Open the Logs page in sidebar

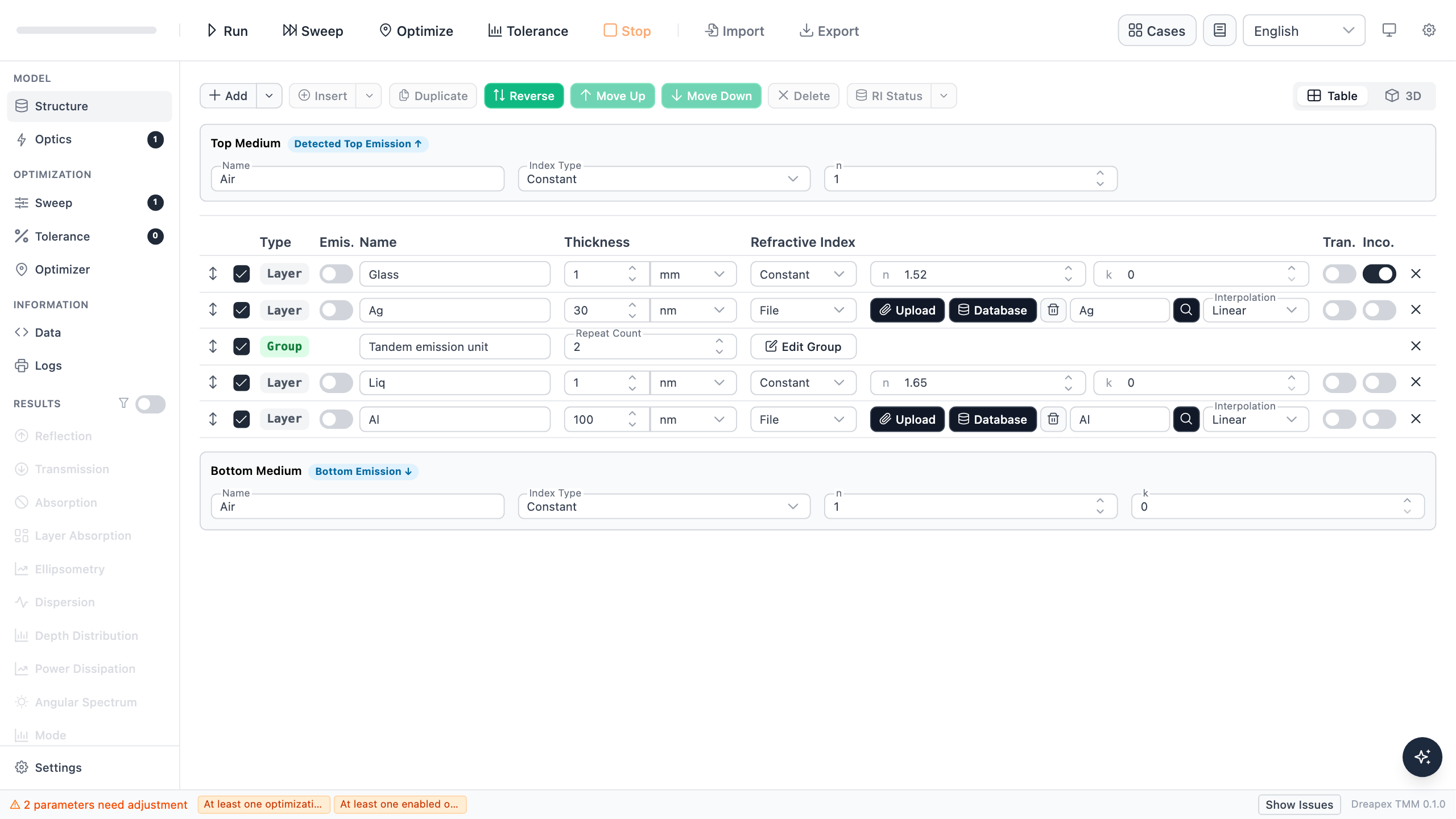89,366
